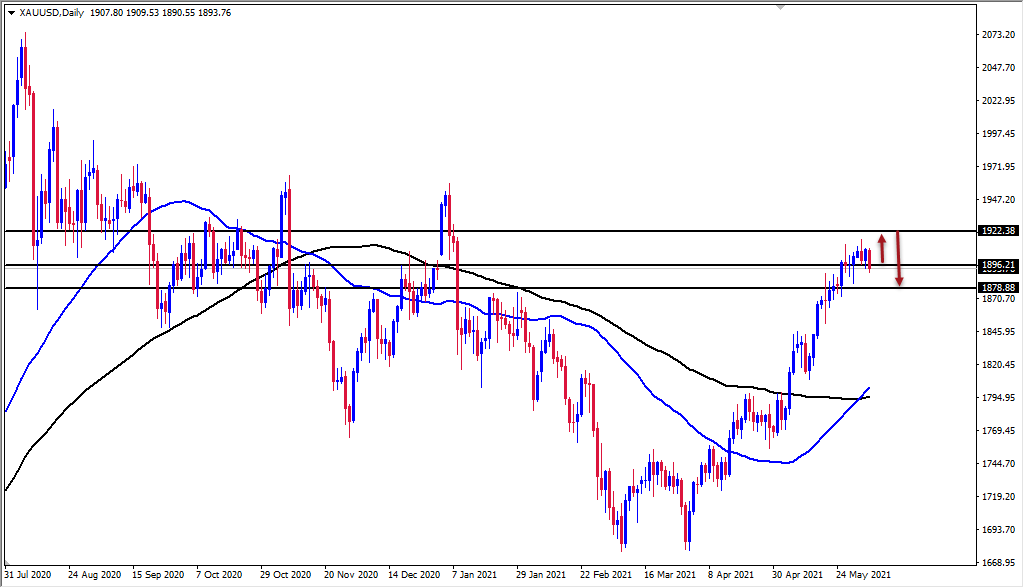Click the 22 Feb 2021 date label
The height and width of the screenshot is (588, 1024).
coord(605,575)
